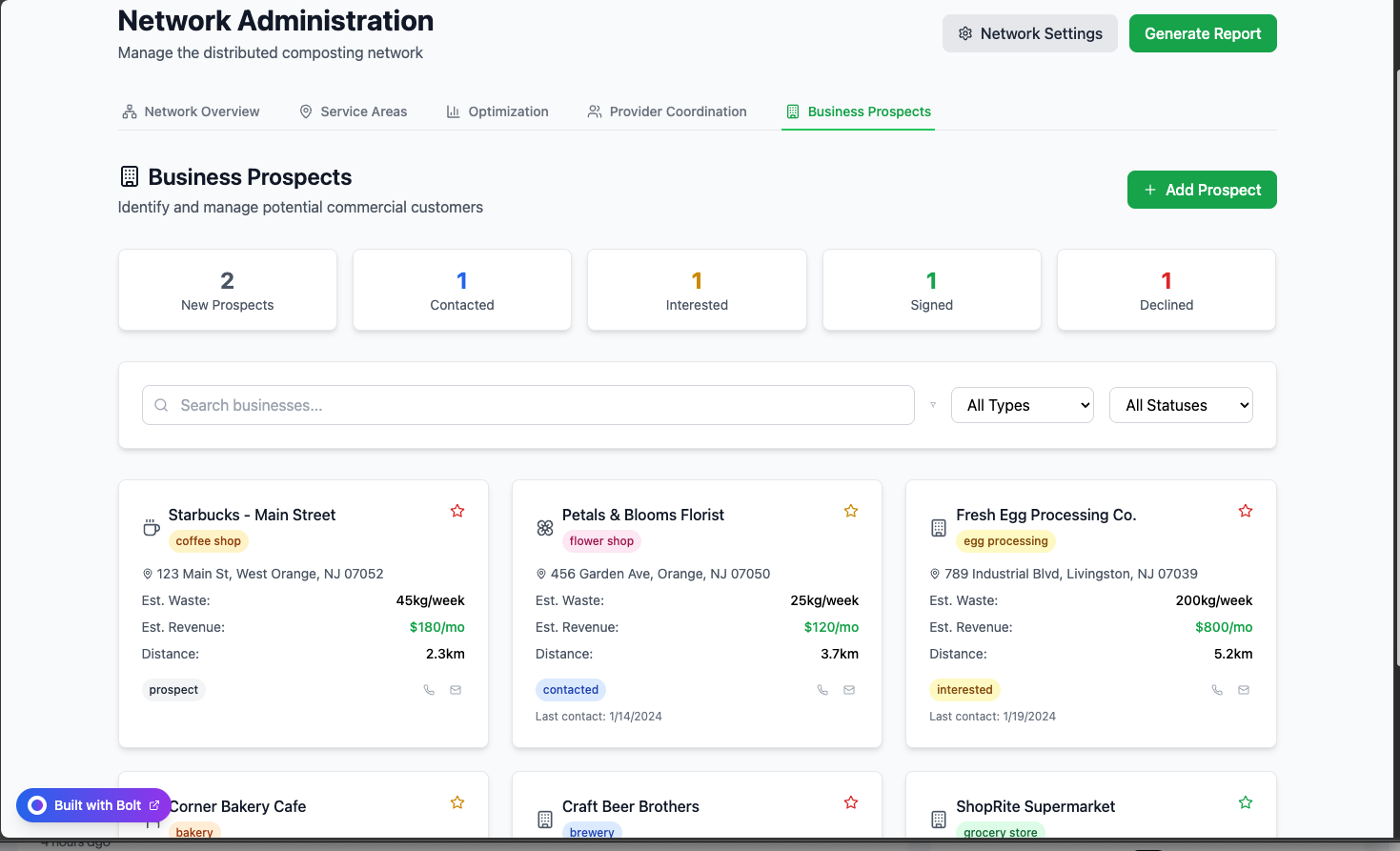Open the Built with Bolt link
This screenshot has width=1400, height=851.
coord(93,805)
